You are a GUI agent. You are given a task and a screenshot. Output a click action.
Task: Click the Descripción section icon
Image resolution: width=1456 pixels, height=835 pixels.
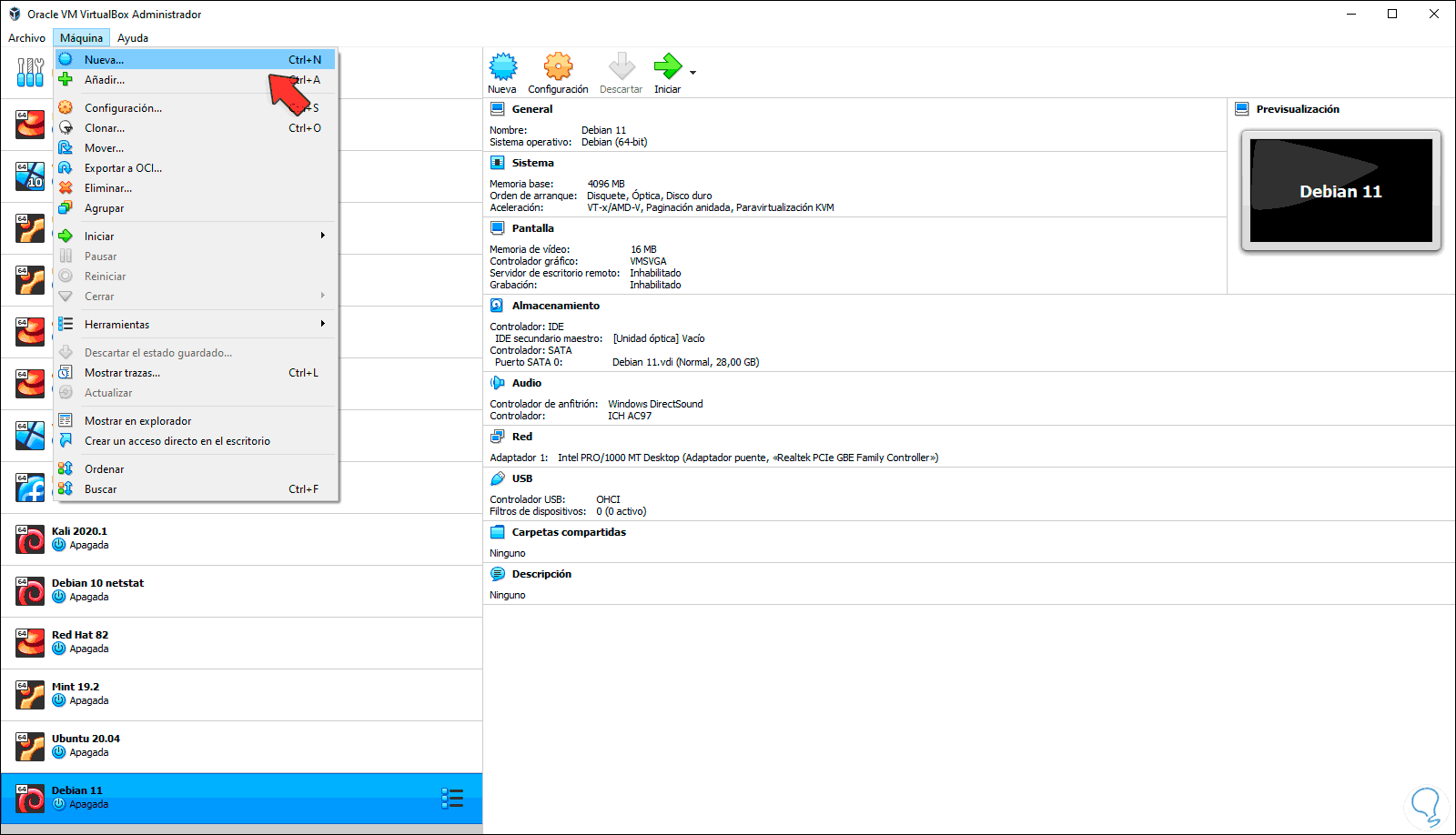tap(498, 574)
